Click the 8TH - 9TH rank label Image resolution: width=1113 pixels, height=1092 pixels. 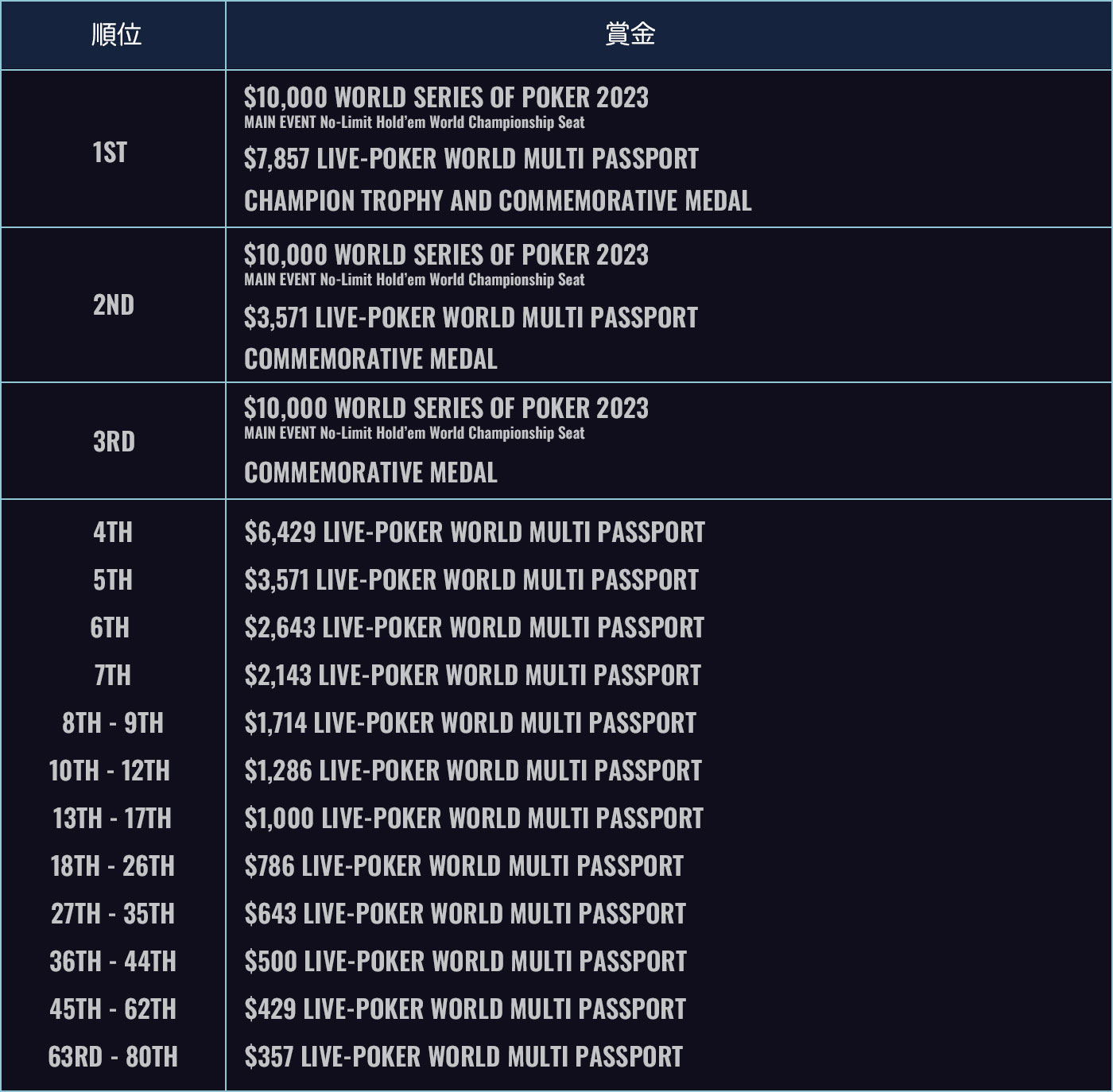[x=113, y=722]
